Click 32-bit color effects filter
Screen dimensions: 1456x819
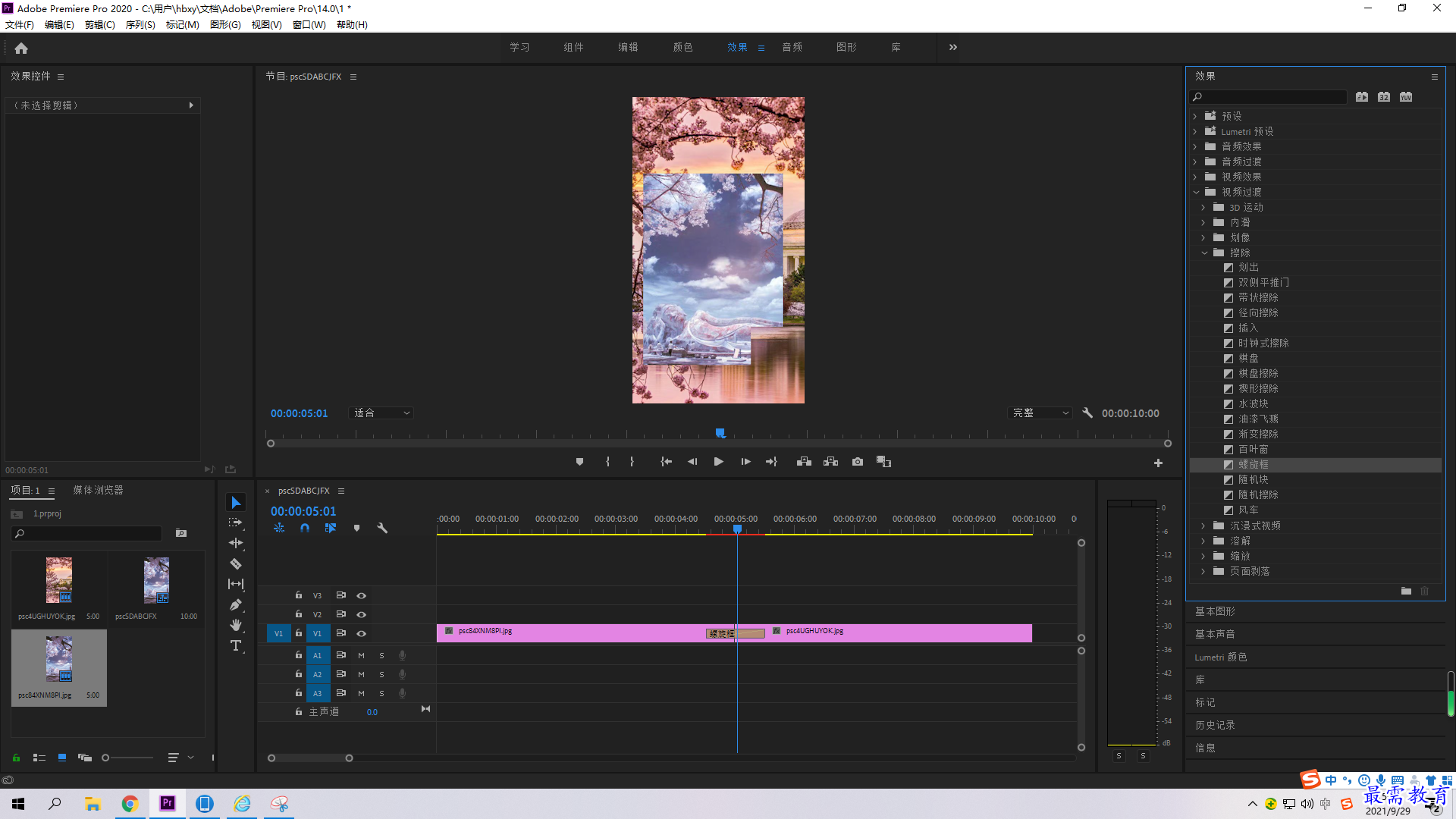point(1384,97)
